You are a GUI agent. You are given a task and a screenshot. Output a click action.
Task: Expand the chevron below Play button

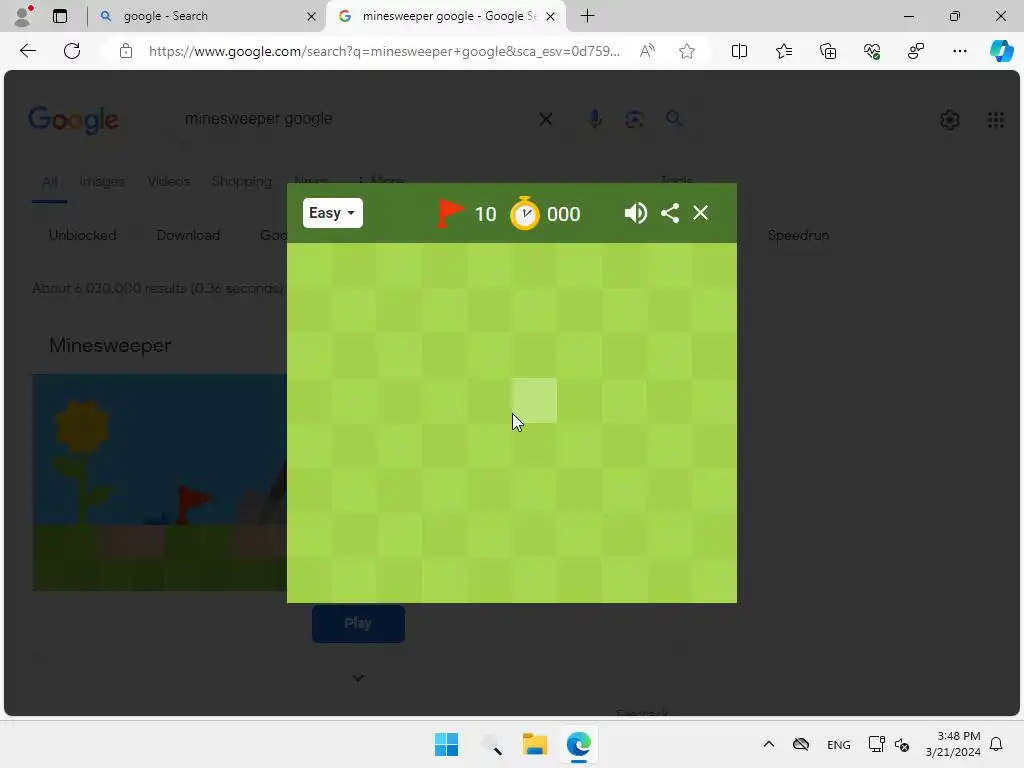[358, 678]
